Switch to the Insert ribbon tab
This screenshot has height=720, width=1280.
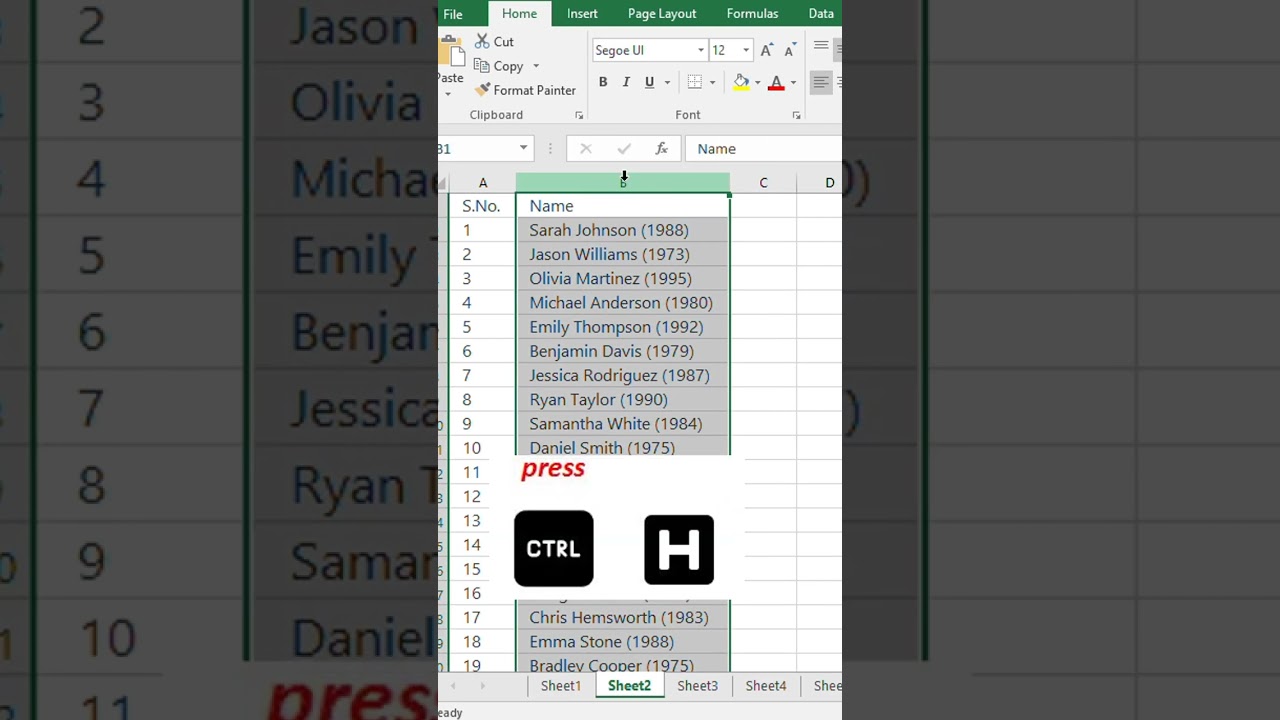pyautogui.click(x=582, y=13)
